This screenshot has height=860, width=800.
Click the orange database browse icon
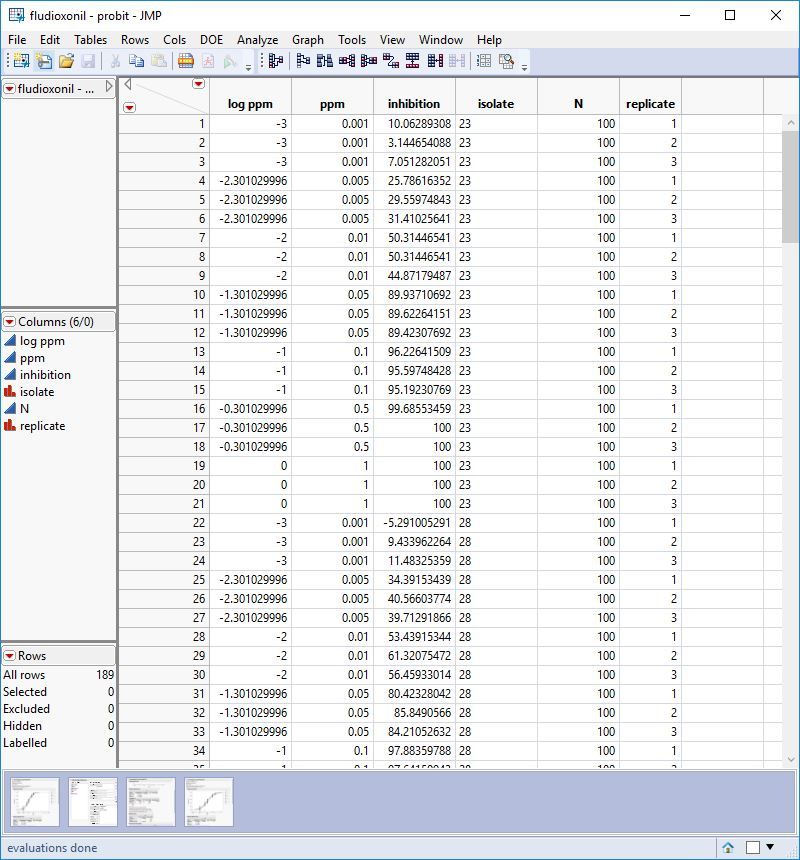coord(186,61)
